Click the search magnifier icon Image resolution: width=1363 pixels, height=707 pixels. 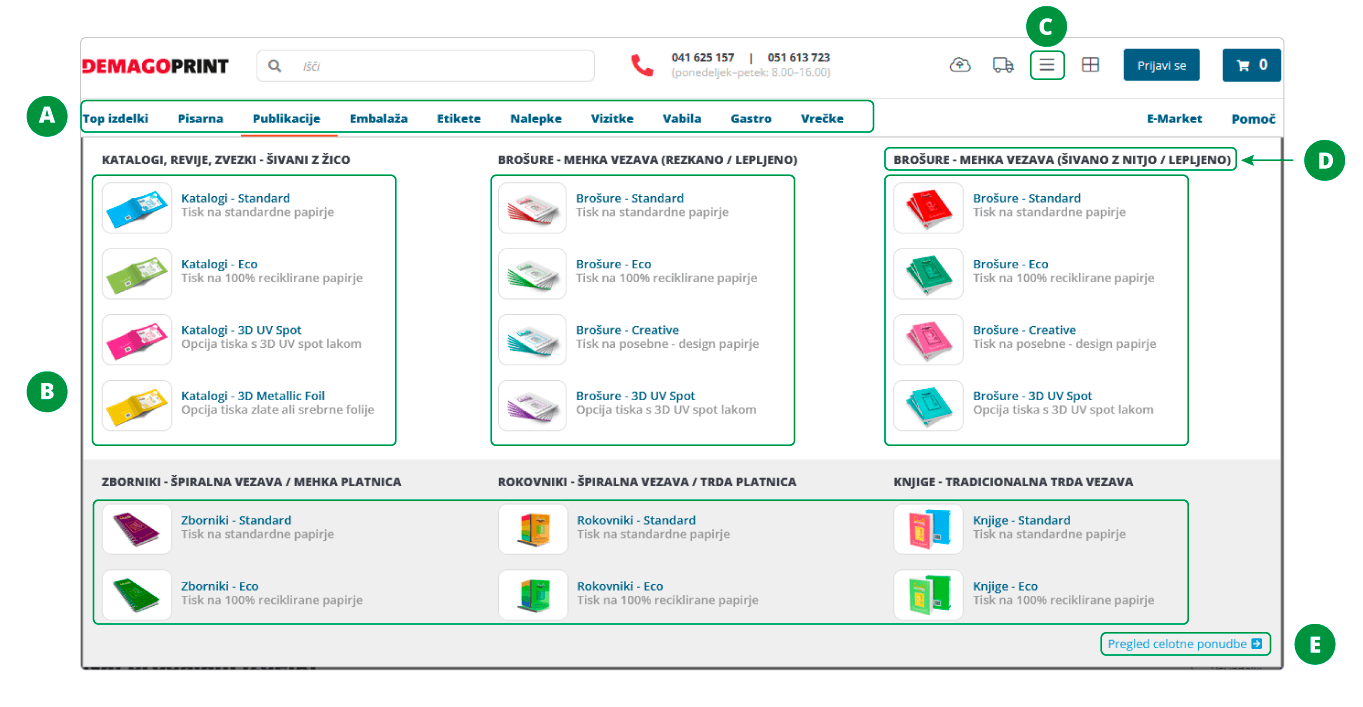[x=275, y=66]
